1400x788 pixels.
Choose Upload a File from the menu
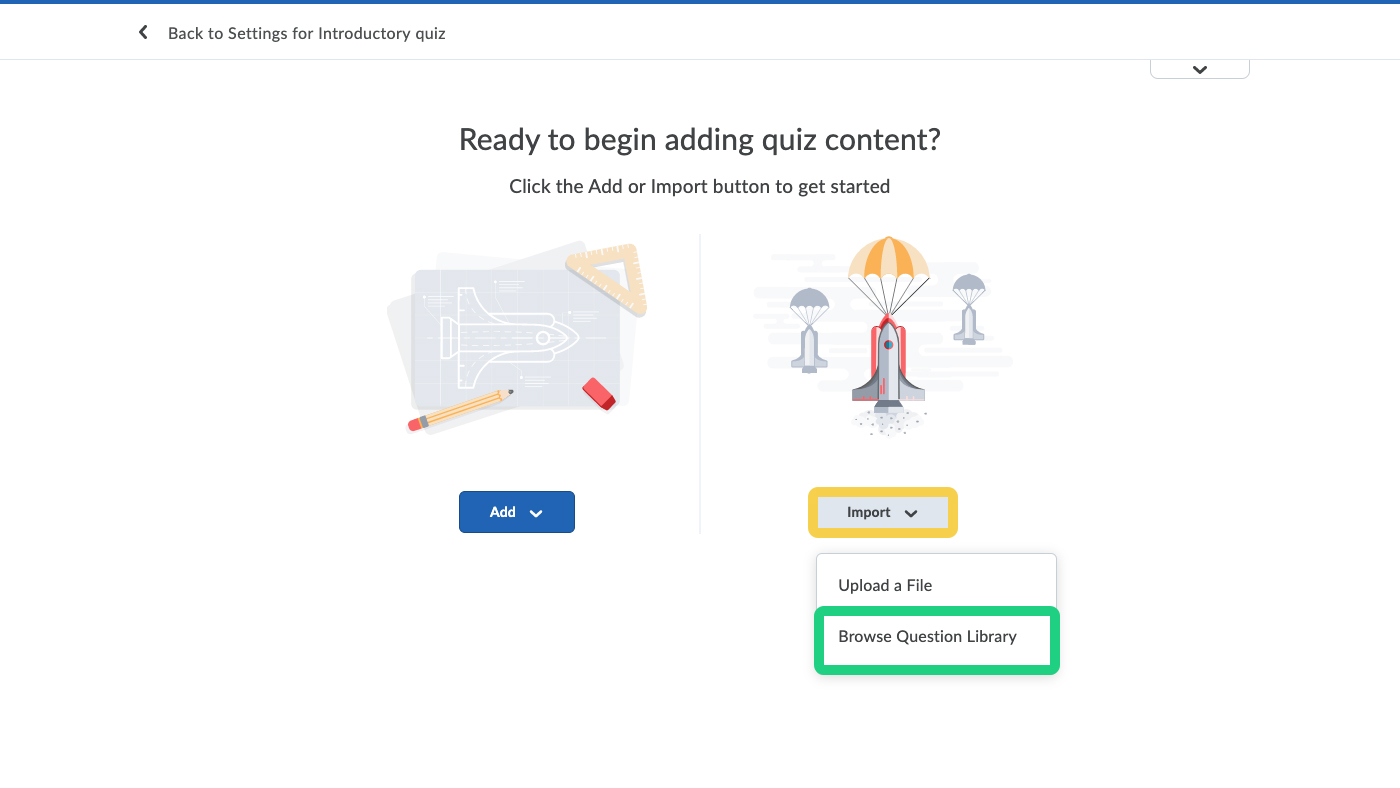click(x=885, y=585)
